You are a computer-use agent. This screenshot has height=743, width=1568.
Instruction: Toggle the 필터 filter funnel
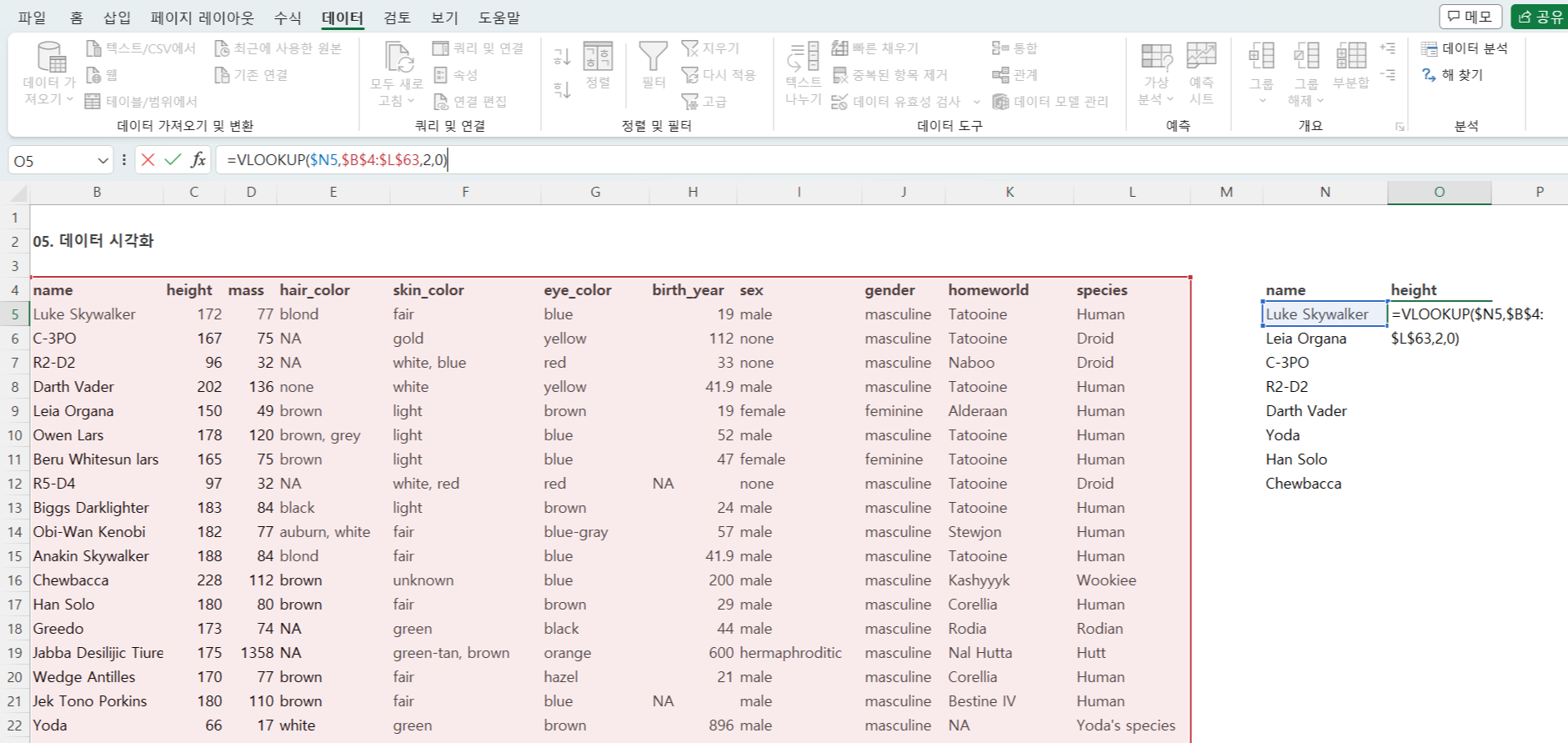[x=654, y=65]
